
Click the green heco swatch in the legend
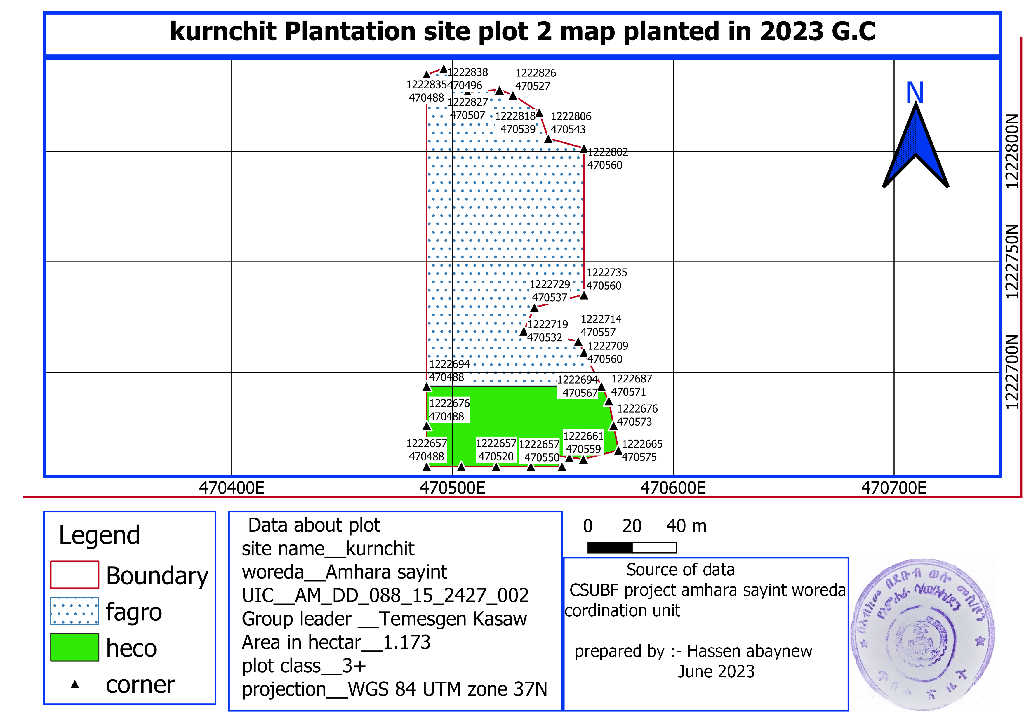click(x=75, y=648)
